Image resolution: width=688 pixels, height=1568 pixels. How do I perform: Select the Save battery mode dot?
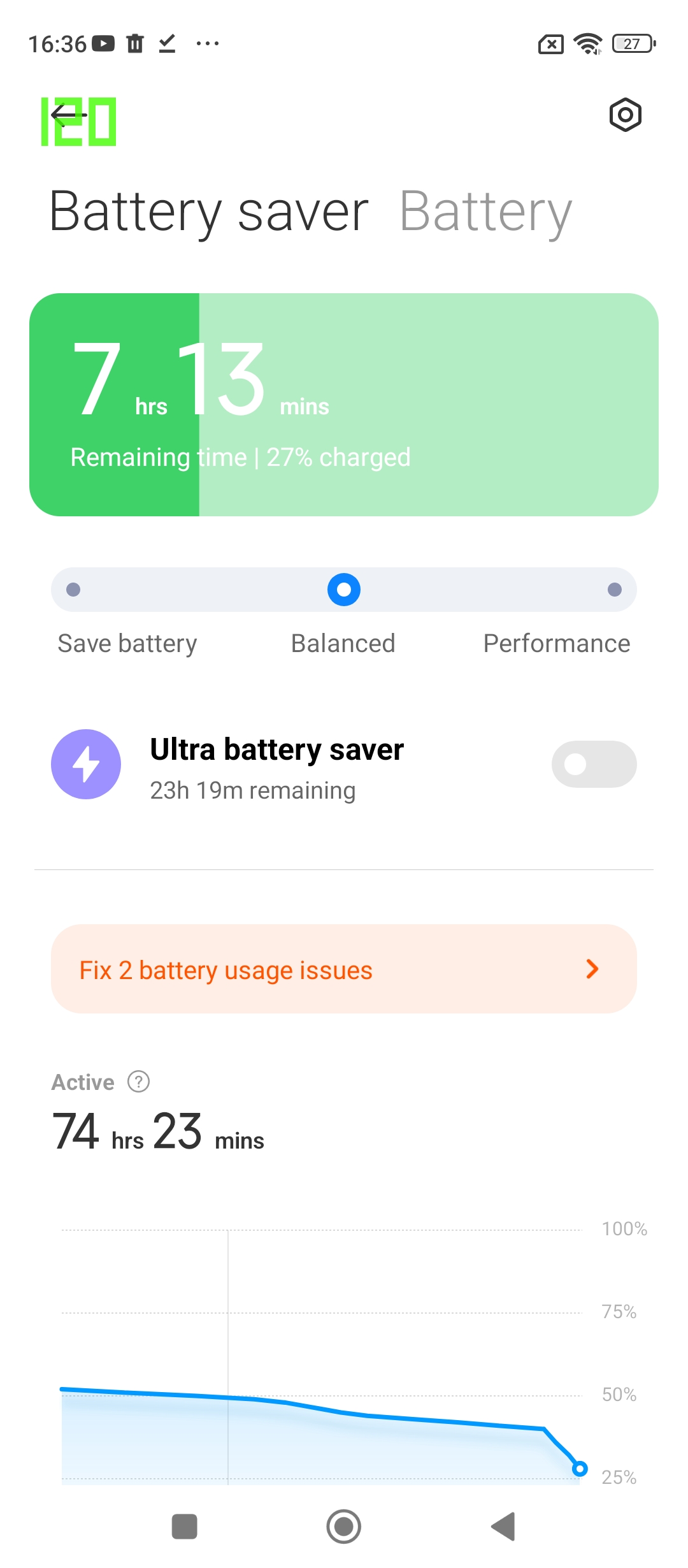73,590
